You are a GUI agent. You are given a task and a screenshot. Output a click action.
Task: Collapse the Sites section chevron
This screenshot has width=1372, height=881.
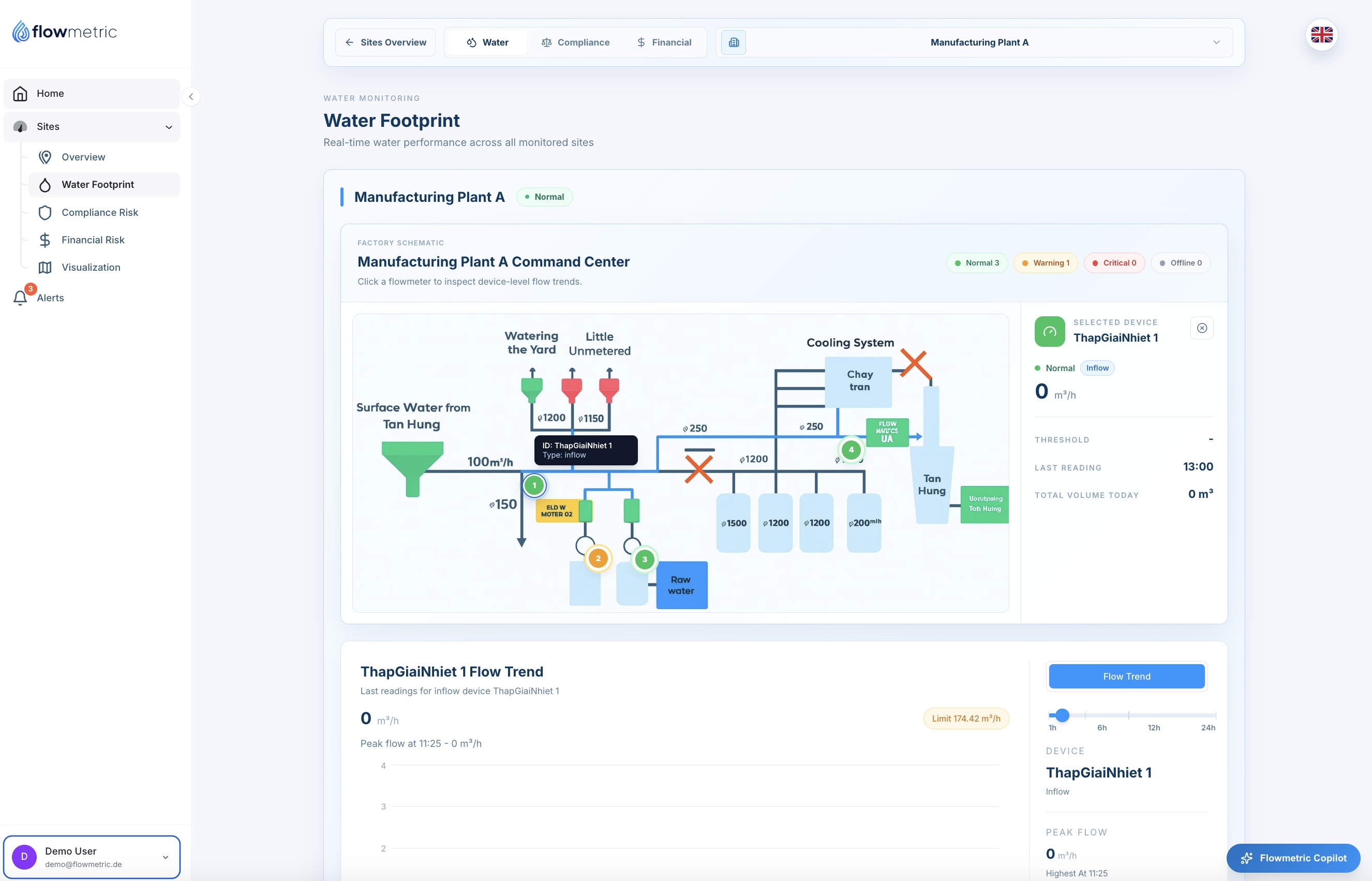pos(169,127)
